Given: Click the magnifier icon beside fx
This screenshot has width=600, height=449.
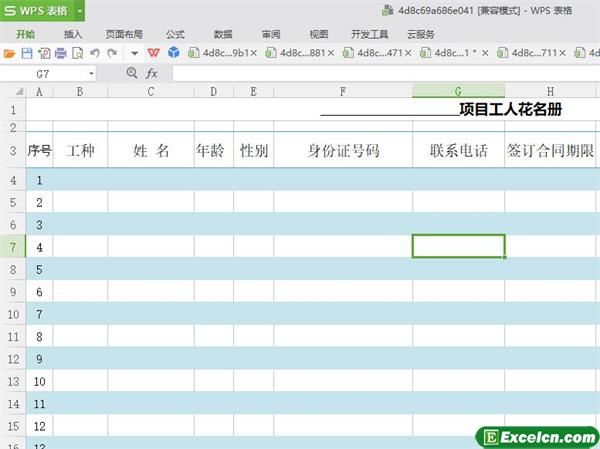Looking at the screenshot, I should [132, 73].
